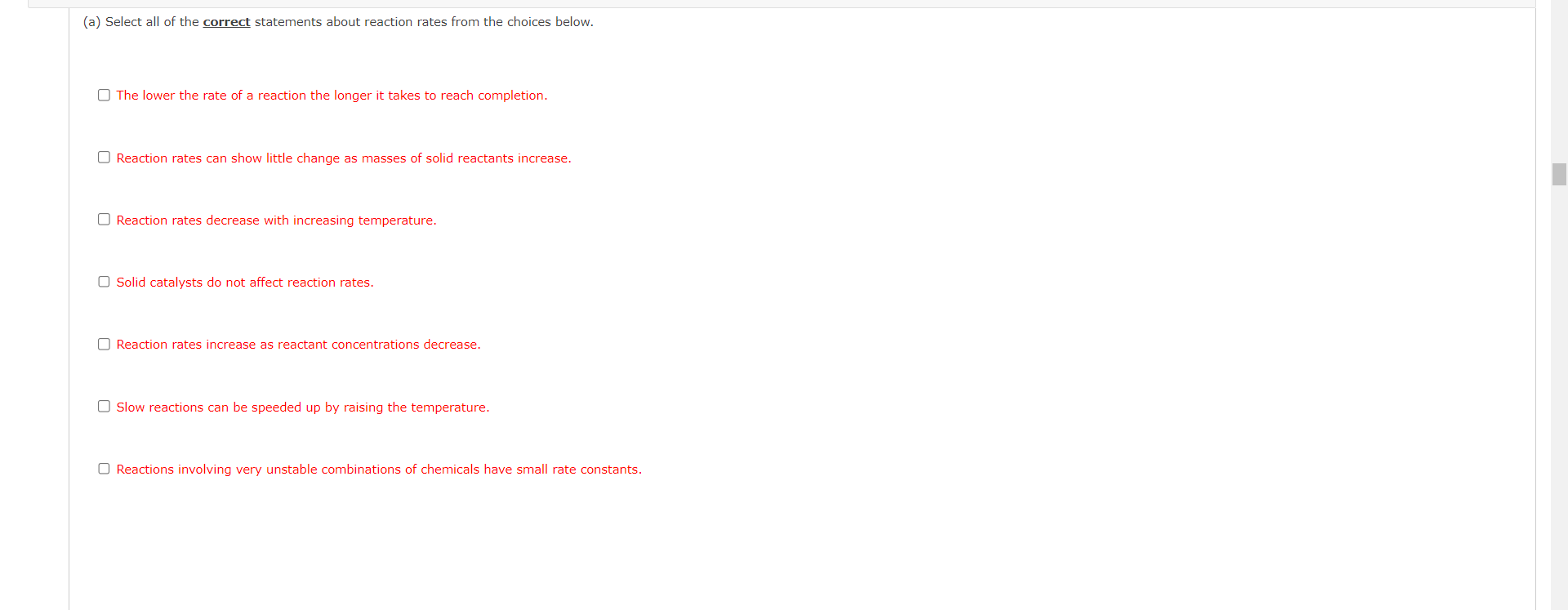Tick 'Reaction rates increase as reactant concentrations decrease'
The width and height of the screenshot is (1568, 610).
(x=104, y=344)
